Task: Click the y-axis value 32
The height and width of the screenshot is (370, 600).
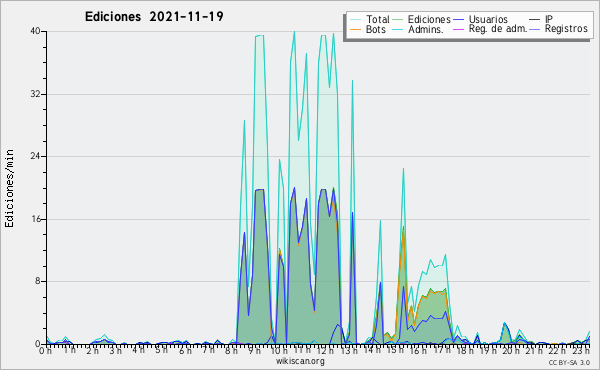Action: pyautogui.click(x=36, y=94)
